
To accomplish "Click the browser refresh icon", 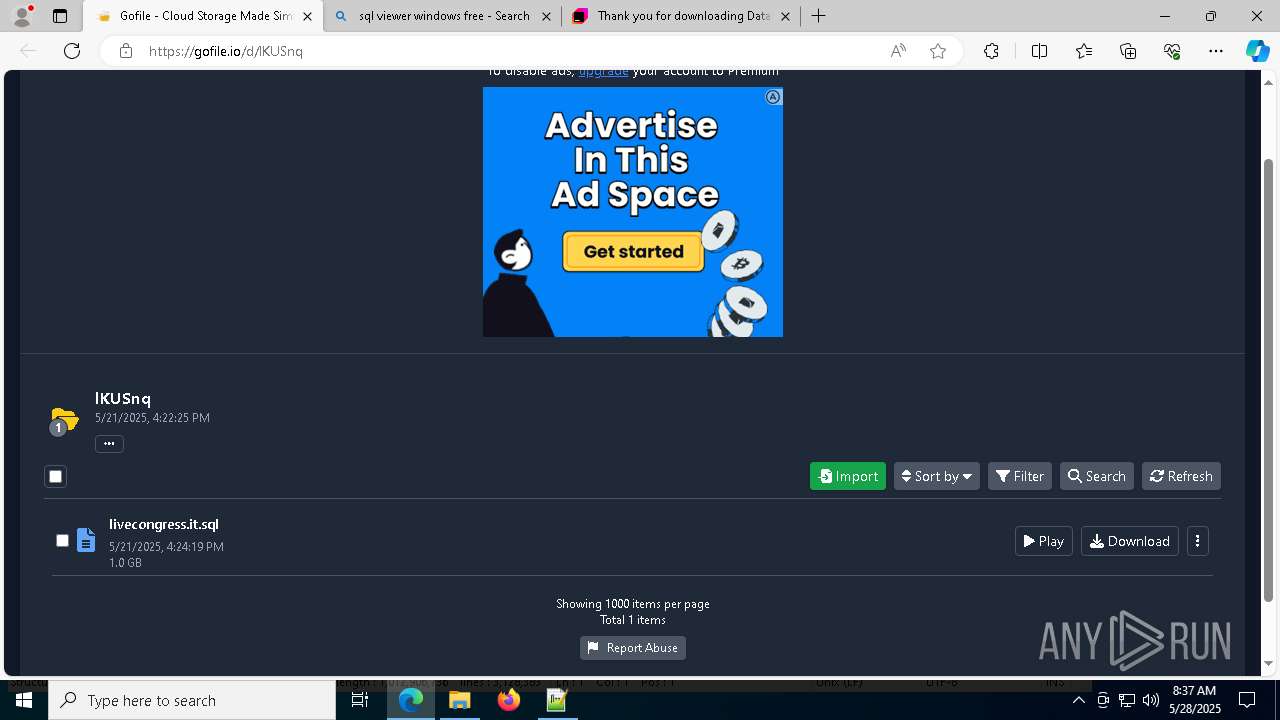I will point(72,51).
